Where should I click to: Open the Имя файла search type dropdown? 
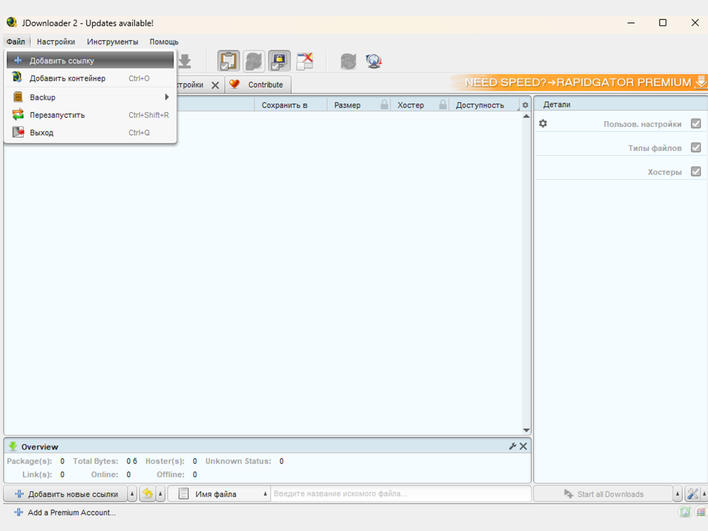tap(219, 494)
